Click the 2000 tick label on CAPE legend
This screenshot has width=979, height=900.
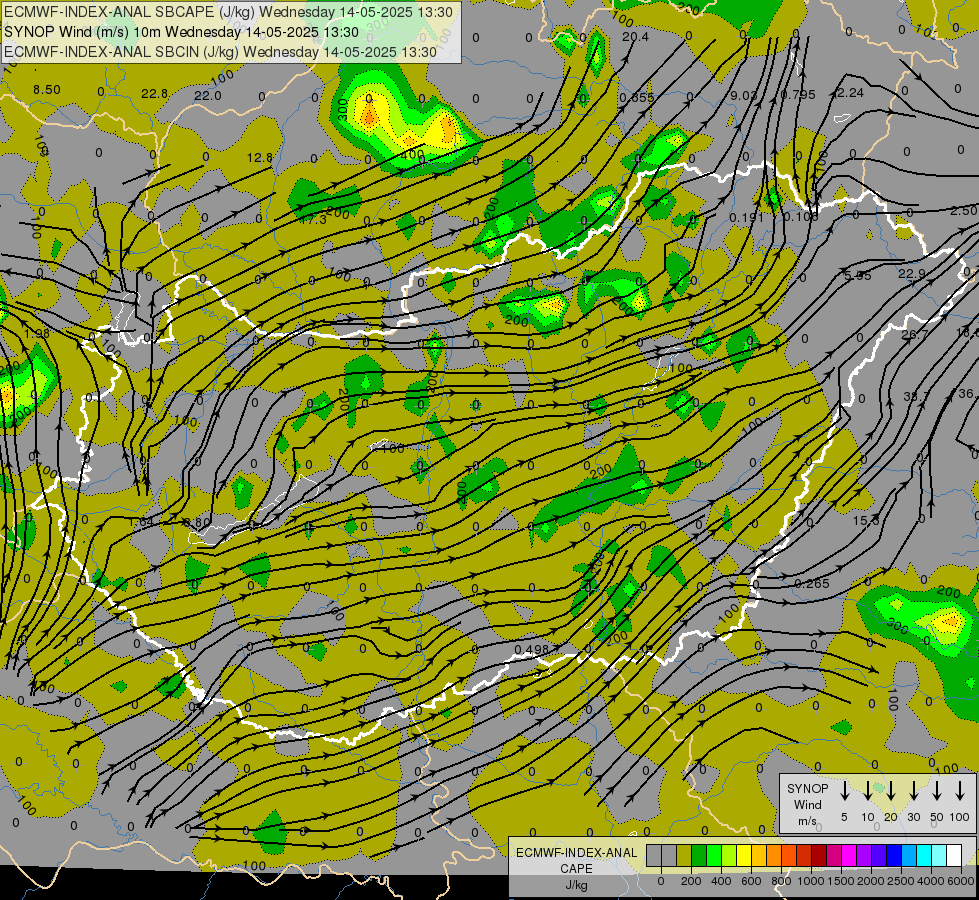click(871, 881)
